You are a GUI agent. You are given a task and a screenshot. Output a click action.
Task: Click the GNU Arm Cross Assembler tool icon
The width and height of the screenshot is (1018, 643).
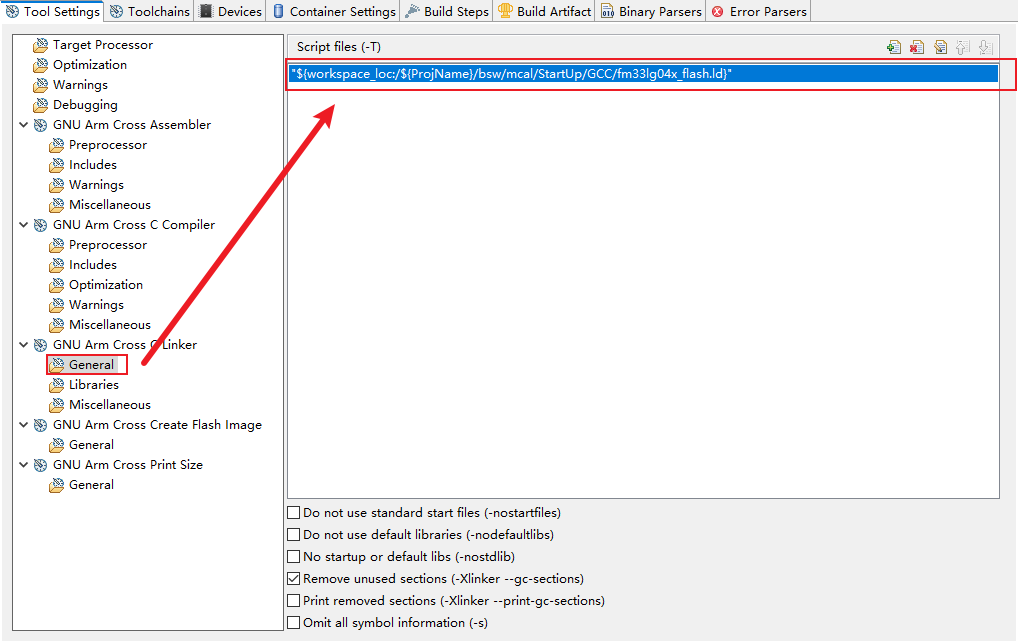point(41,125)
